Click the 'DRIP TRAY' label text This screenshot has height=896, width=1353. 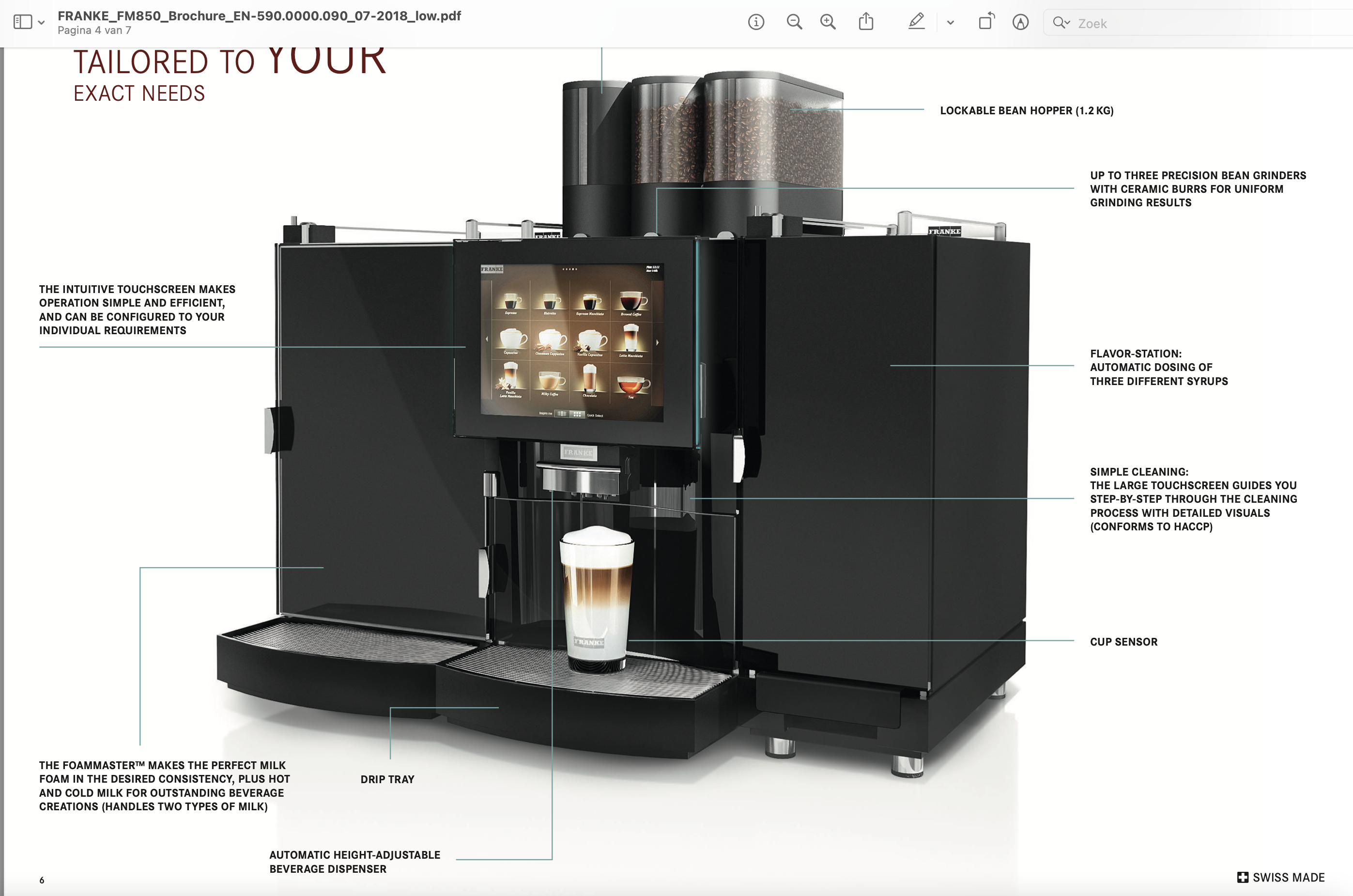click(387, 779)
